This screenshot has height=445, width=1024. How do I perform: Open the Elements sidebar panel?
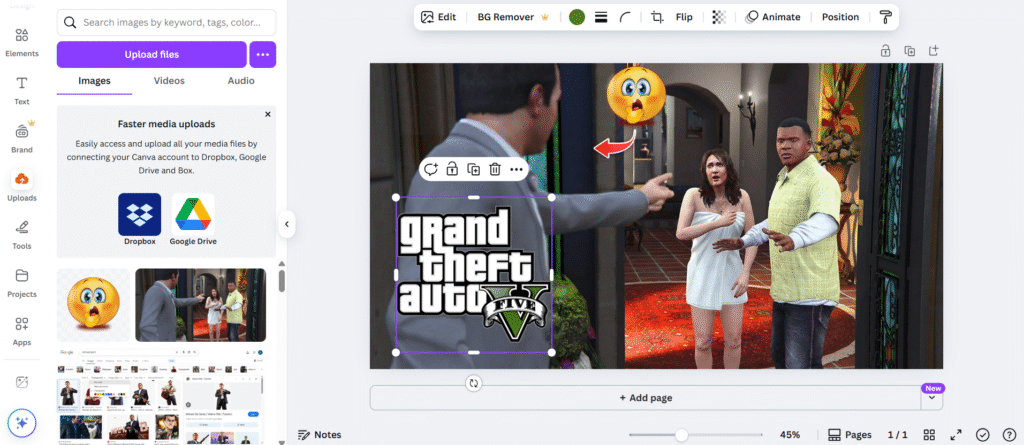tap(22, 42)
